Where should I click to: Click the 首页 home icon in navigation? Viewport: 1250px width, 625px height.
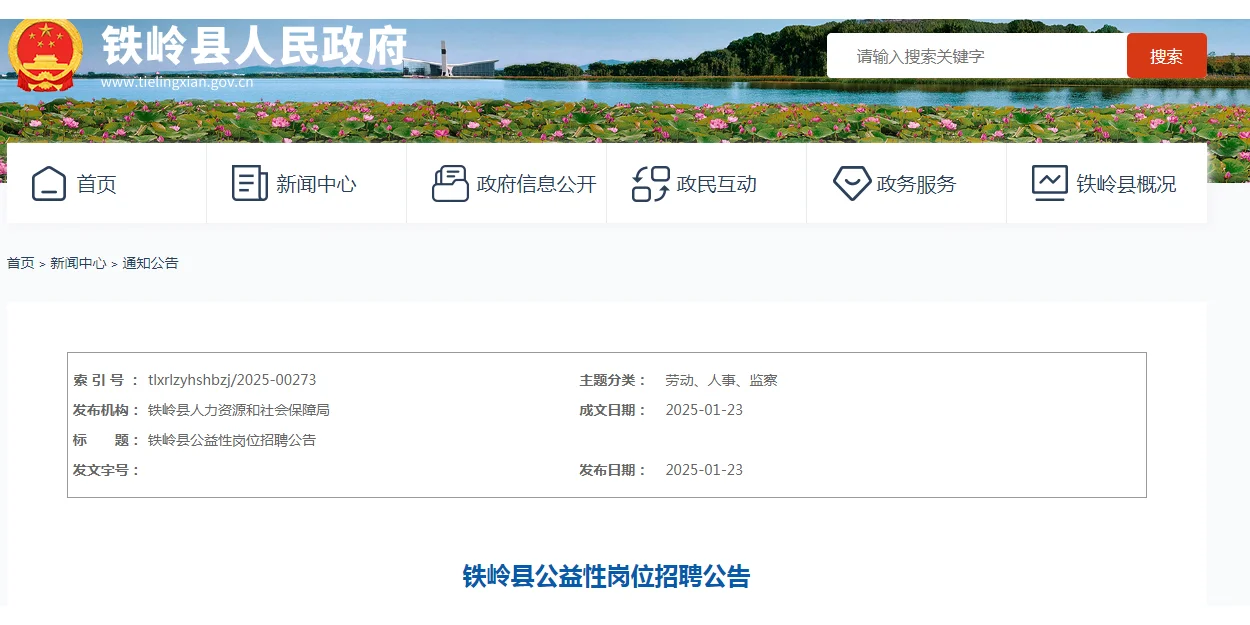pos(48,183)
